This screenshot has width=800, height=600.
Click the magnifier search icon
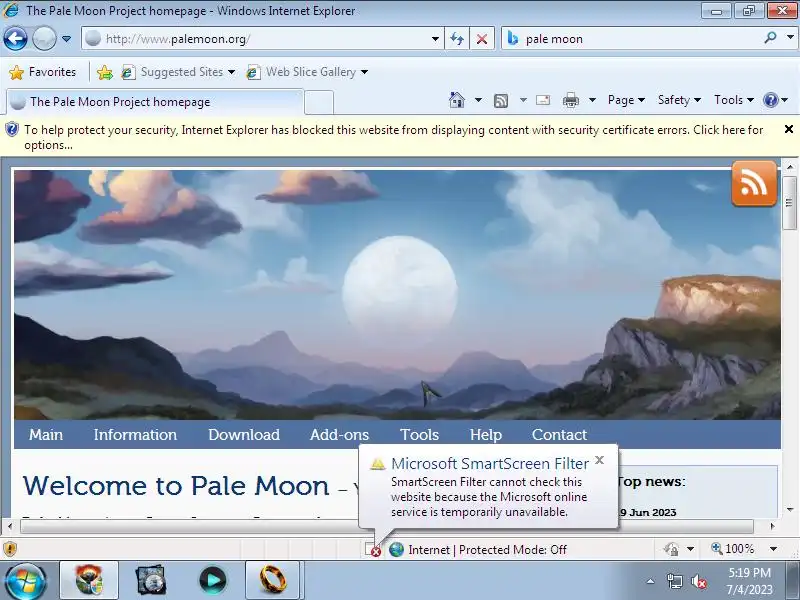tap(770, 38)
